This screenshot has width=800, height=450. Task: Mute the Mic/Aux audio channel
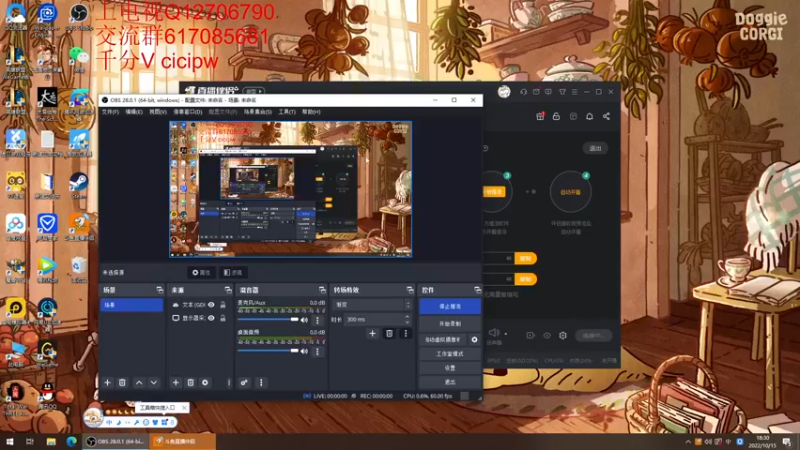(x=305, y=320)
